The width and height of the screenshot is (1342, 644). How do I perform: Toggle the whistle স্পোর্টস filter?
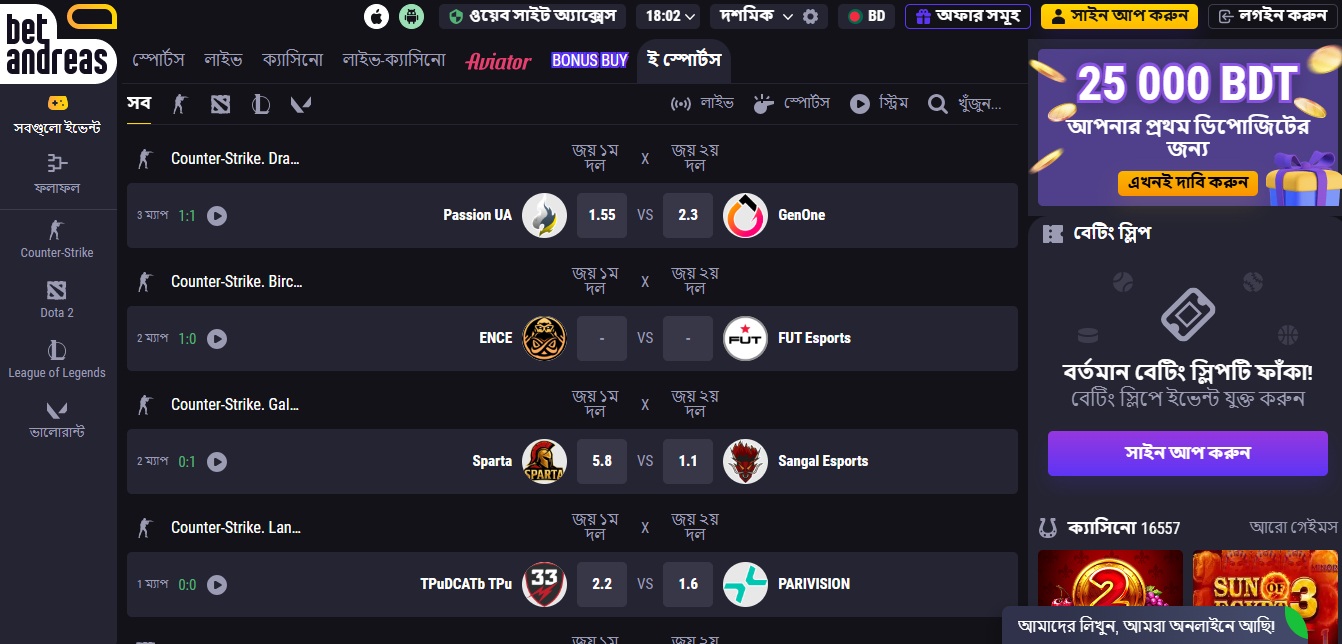tap(792, 104)
